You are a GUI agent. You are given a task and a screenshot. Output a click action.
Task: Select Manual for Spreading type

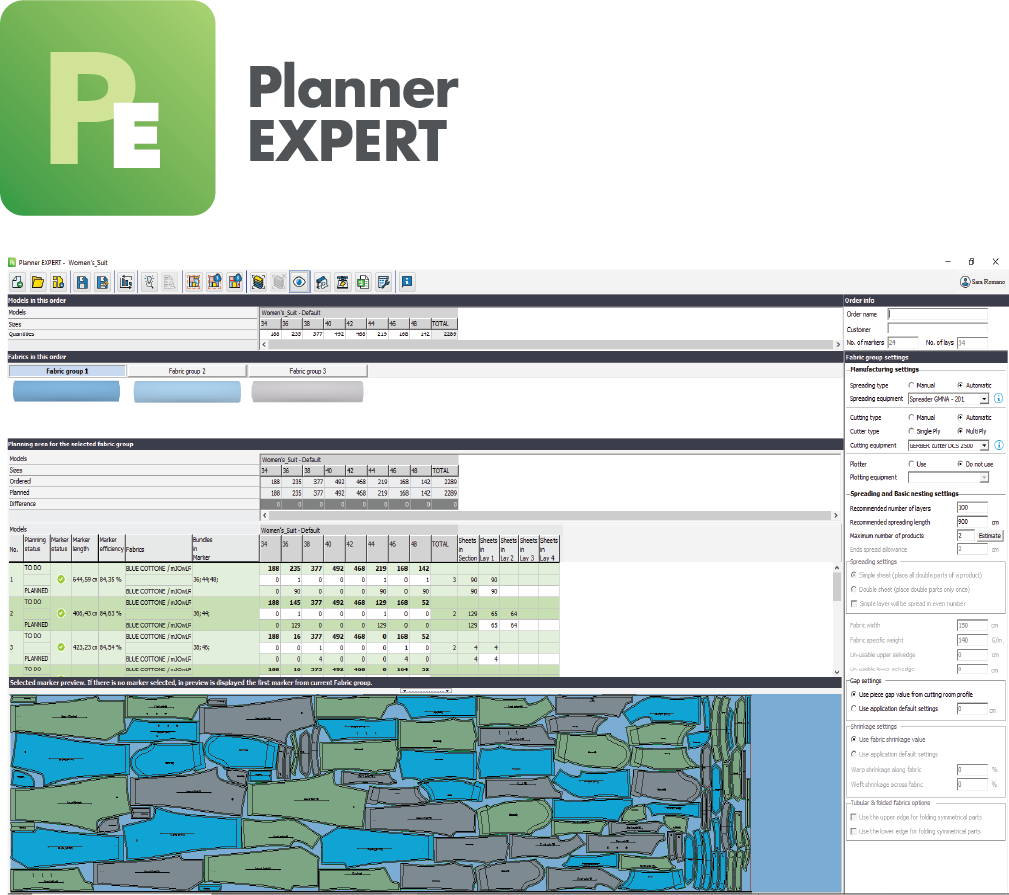(x=910, y=385)
